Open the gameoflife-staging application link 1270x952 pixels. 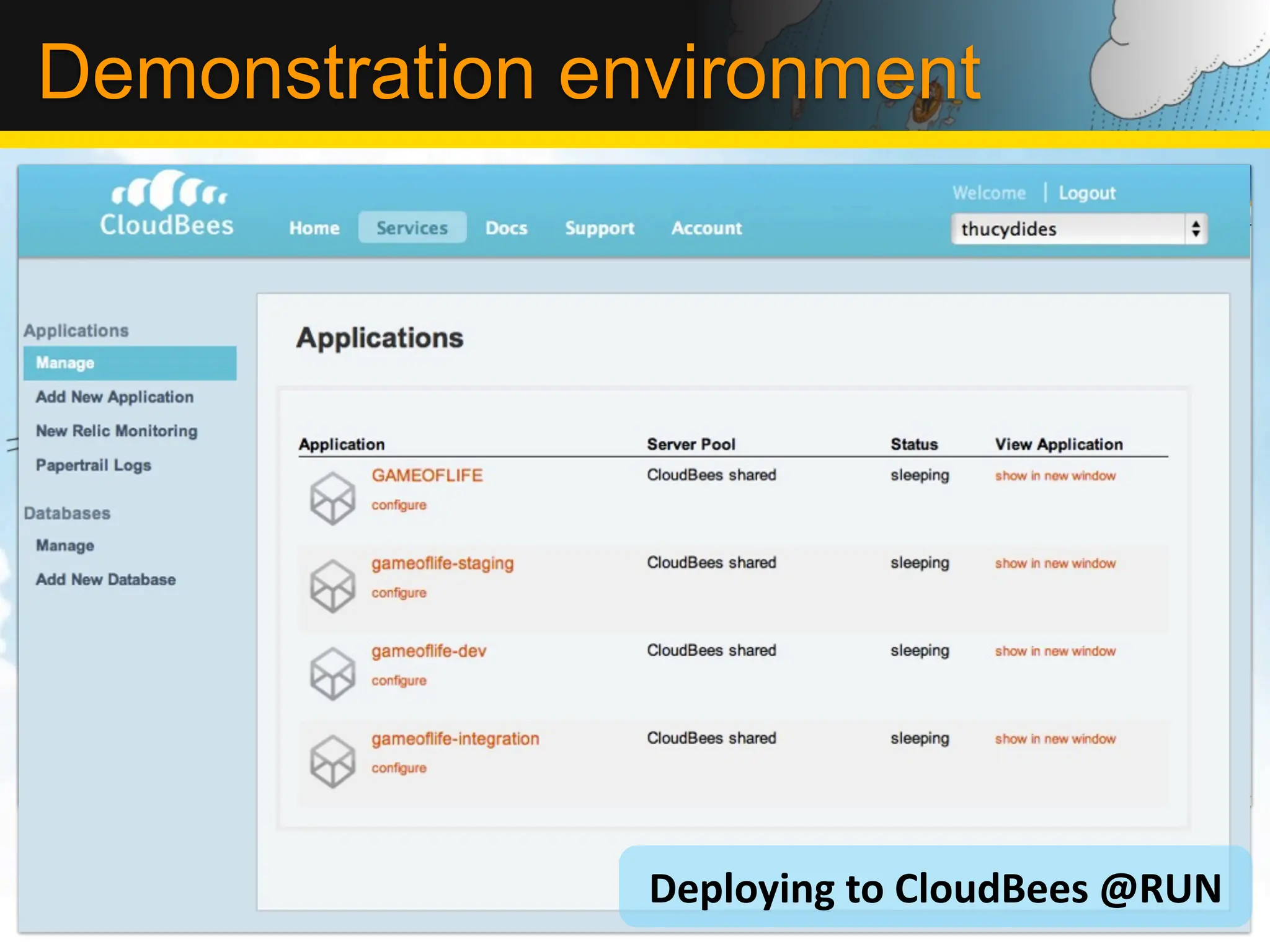pos(443,563)
